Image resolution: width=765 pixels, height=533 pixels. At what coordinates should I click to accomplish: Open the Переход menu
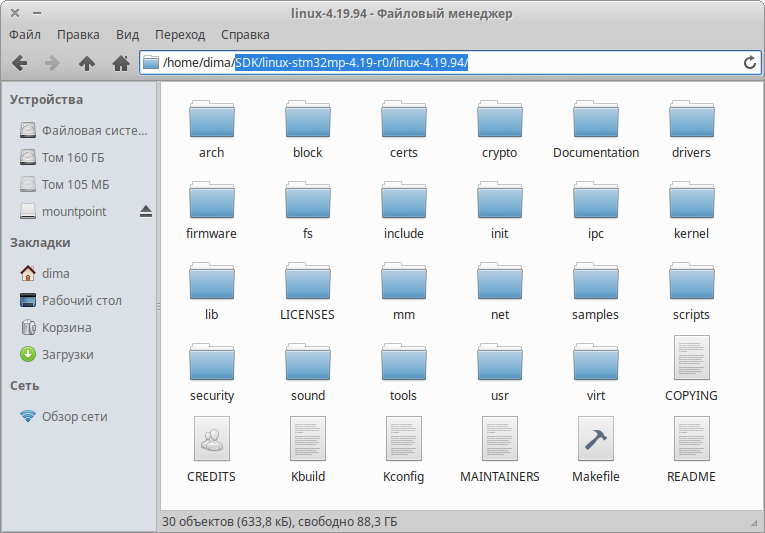180,35
